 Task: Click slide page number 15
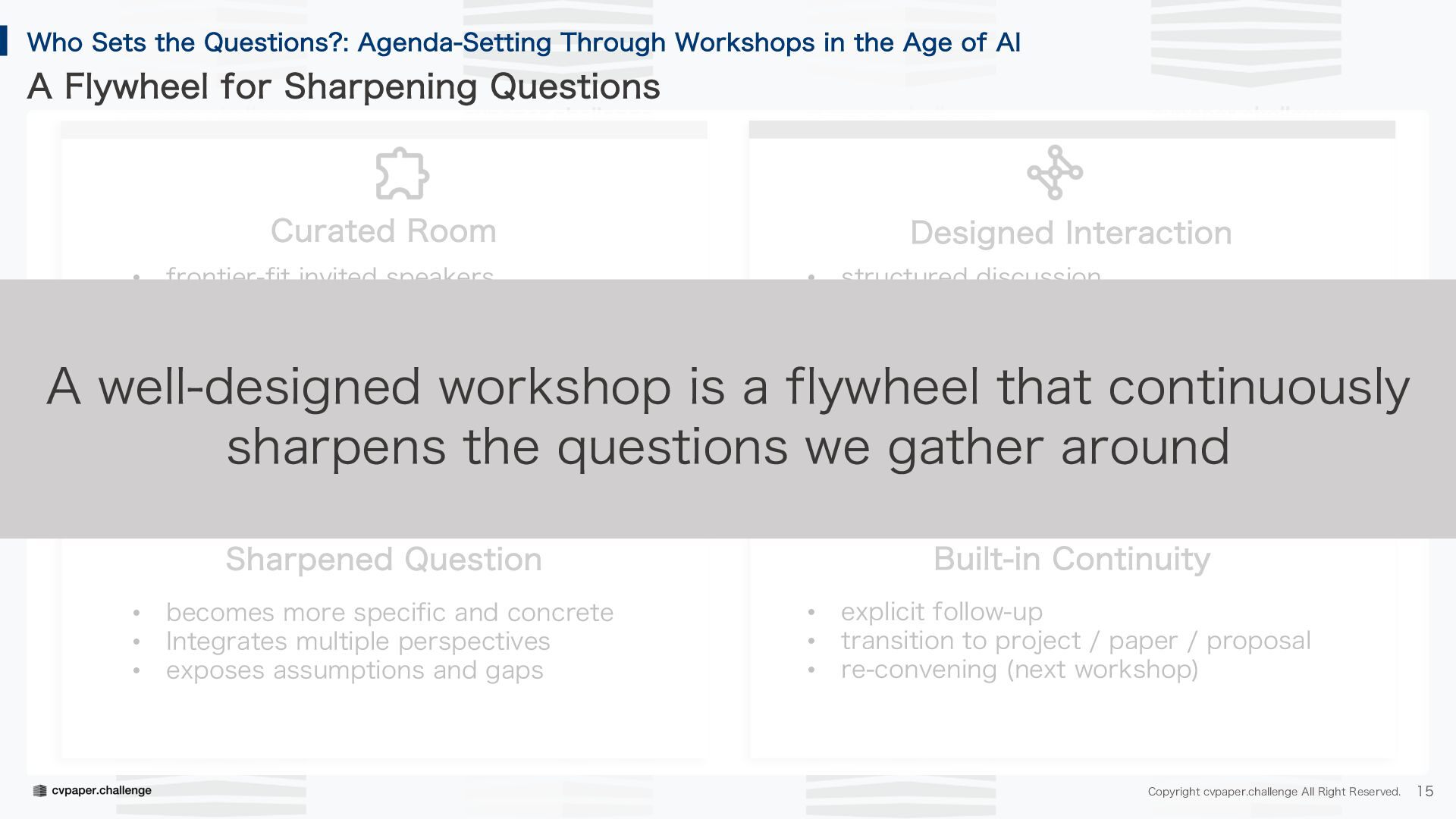click(1425, 792)
